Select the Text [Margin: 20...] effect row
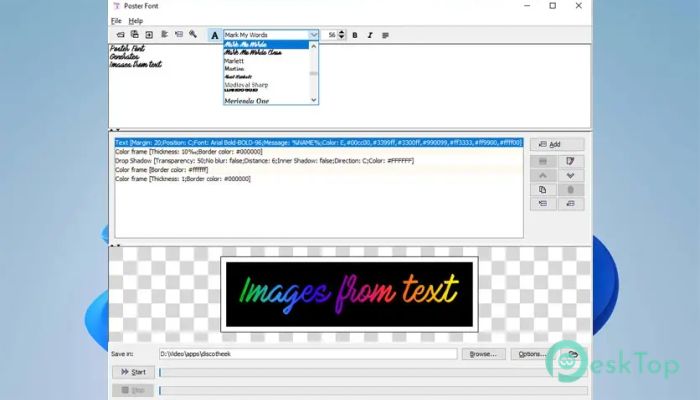 319,142
